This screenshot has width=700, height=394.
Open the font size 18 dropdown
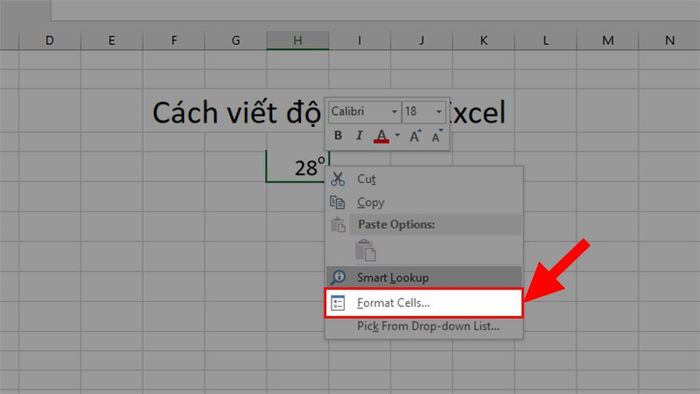pyautogui.click(x=439, y=112)
